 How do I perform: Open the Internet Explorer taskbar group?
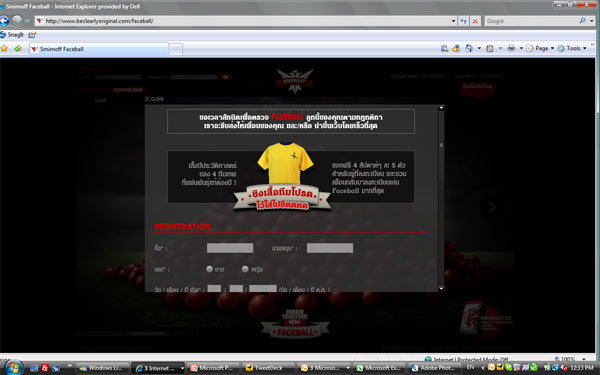[158, 368]
